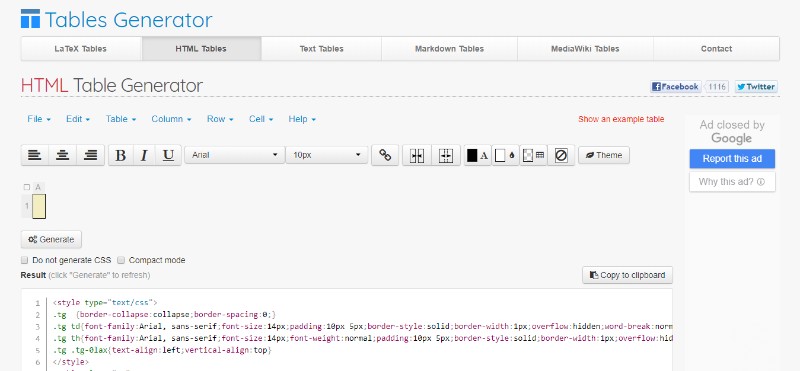Switch to the Markdown Tables tab
The height and width of the screenshot is (371, 800).
tap(449, 49)
